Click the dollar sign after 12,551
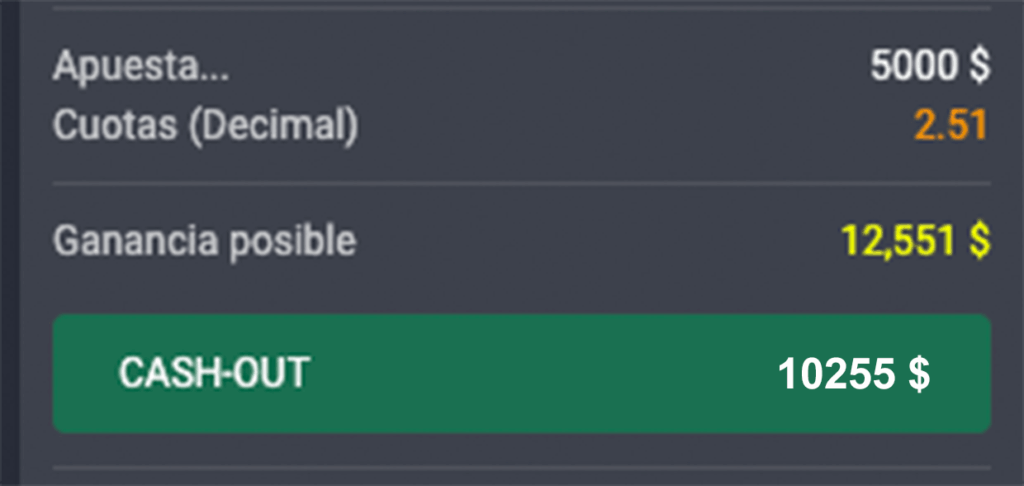Viewport: 1024px width, 486px height. [979, 240]
